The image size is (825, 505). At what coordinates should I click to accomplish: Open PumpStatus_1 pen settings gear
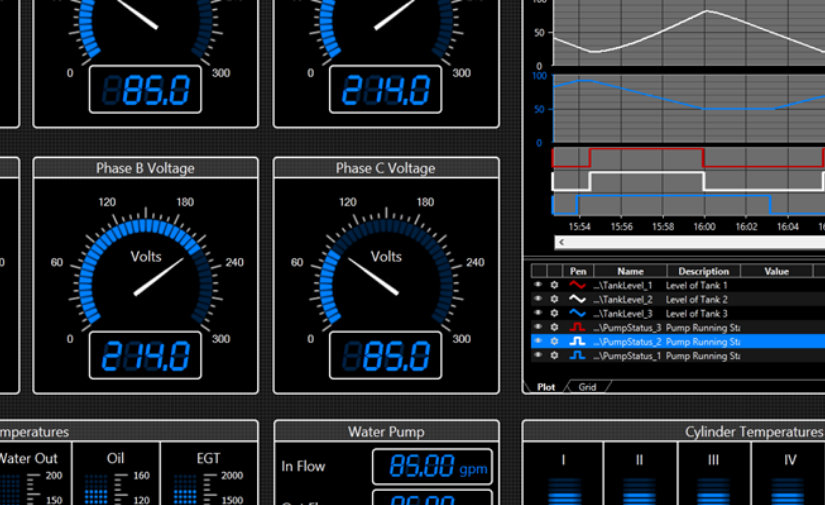[x=553, y=355]
